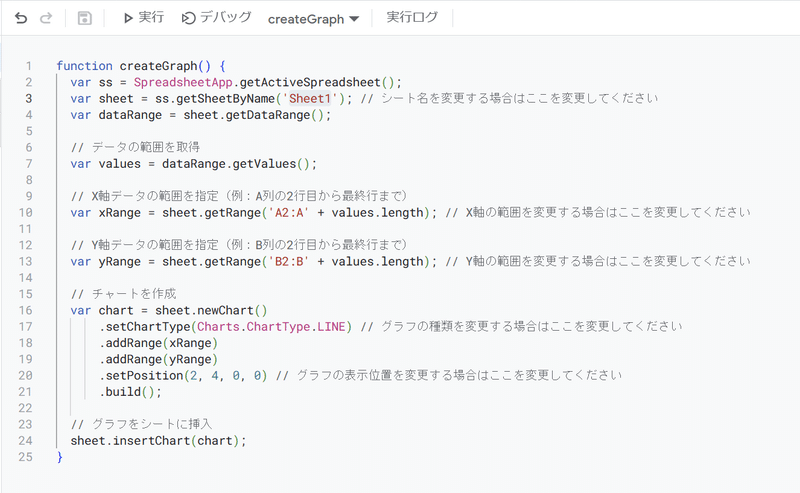Start debugging with デバッグ button
800x493 pixels.
pyautogui.click(x=216, y=18)
